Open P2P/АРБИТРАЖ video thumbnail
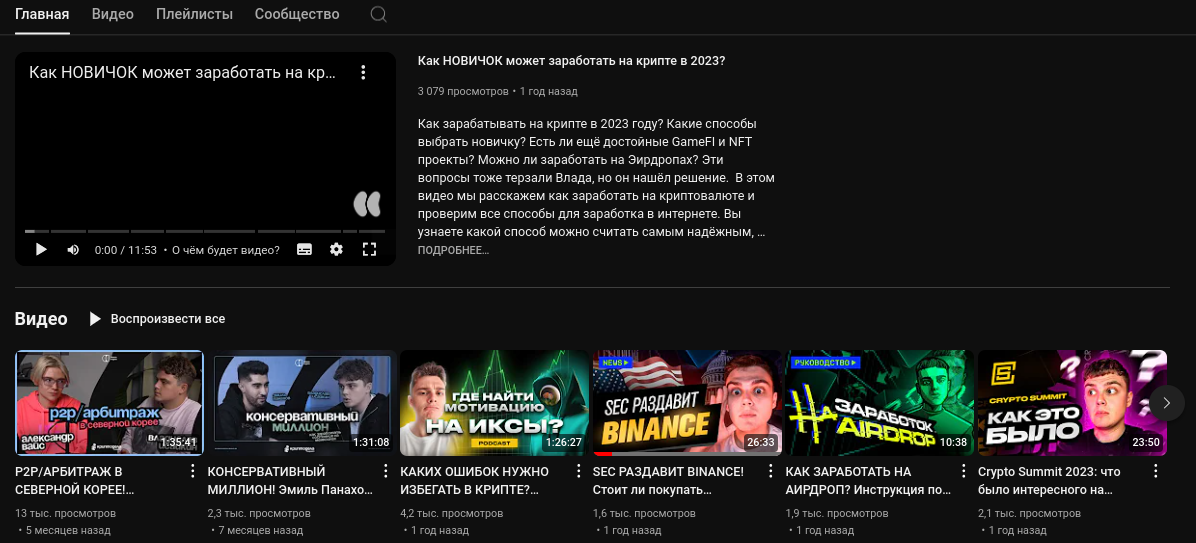This screenshot has height=543, width=1196. tap(110, 403)
